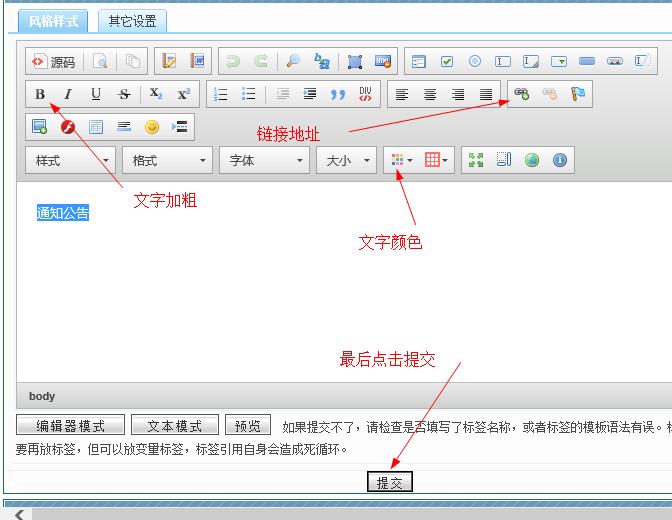
Task: Open the 其它设置 tab
Action: point(132,20)
